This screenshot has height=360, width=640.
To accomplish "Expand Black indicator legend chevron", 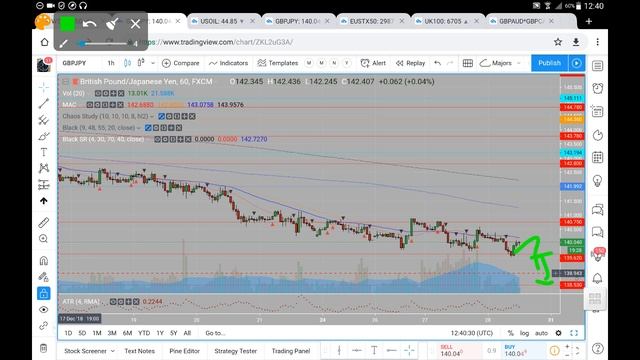I will (139, 128).
